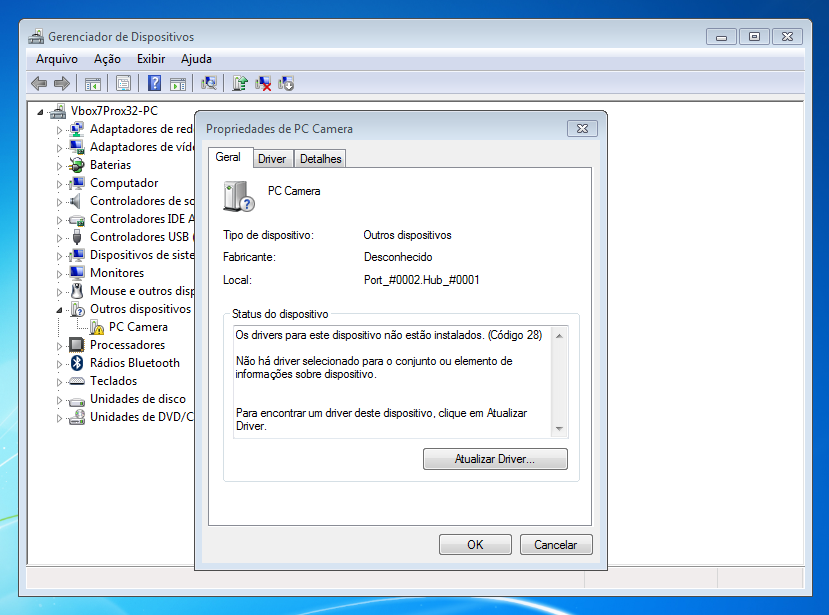829x615 pixels.
Task: Click the Monitores icon in tree
Action: tap(77, 273)
